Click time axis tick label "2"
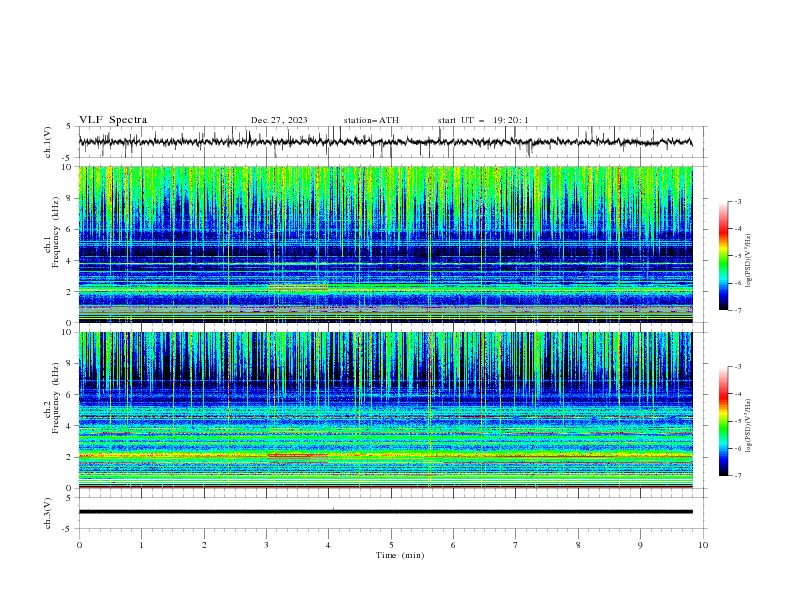This screenshot has width=792, height=612. point(204,545)
